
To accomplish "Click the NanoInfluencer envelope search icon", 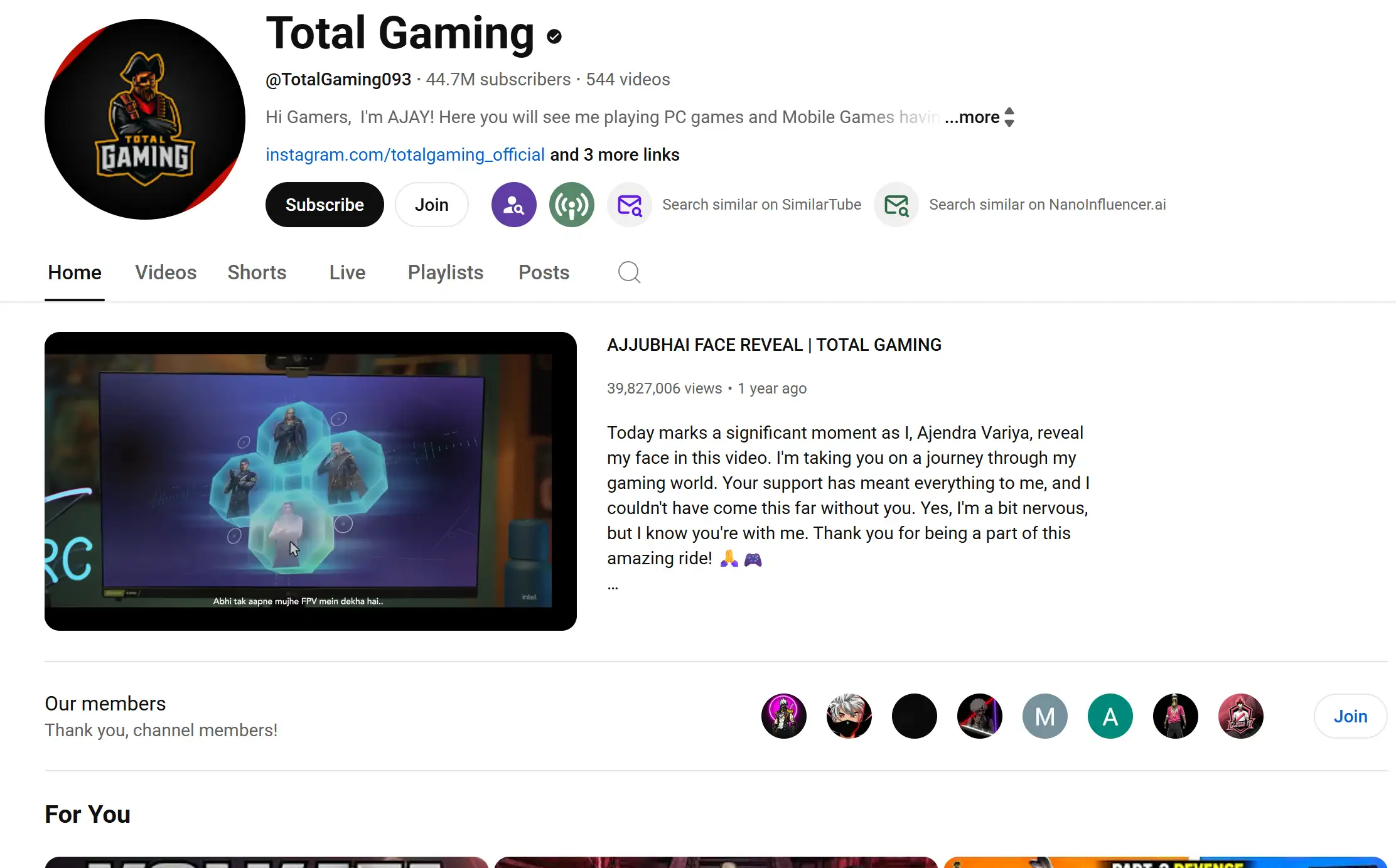I will (x=896, y=205).
